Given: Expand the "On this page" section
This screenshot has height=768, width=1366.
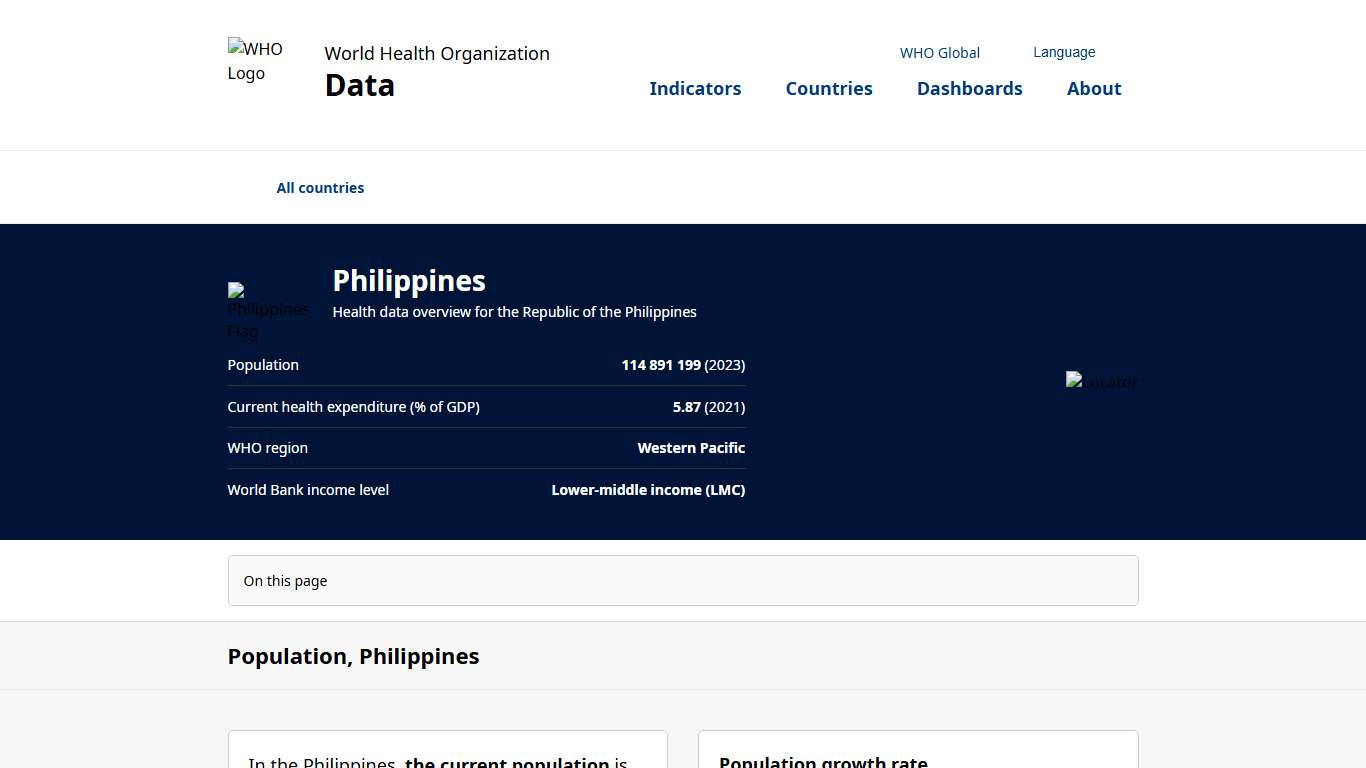Looking at the screenshot, I should (683, 580).
